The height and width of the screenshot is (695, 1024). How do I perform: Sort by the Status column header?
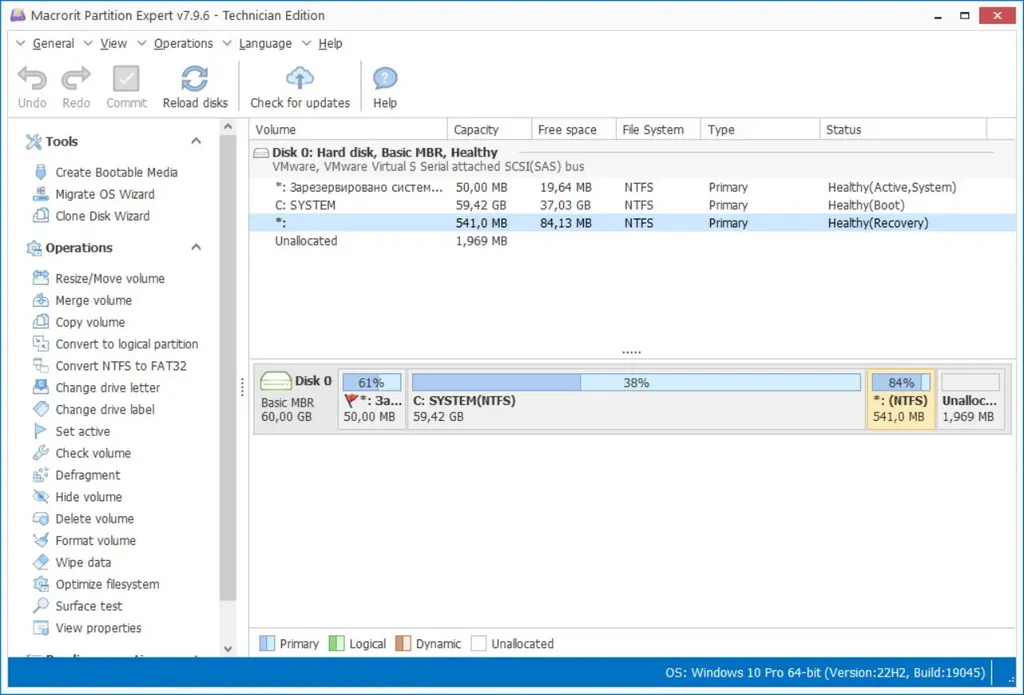point(903,129)
